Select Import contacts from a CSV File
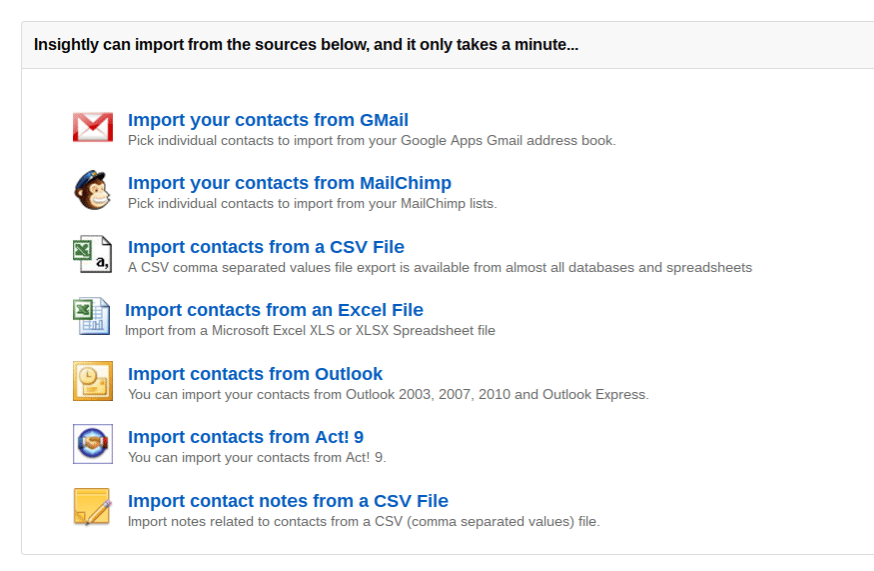 click(266, 246)
